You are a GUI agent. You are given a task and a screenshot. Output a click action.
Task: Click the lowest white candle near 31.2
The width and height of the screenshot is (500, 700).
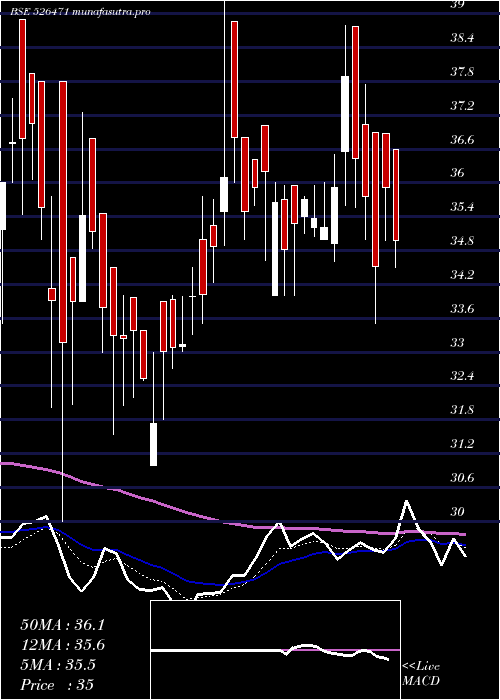coord(153,444)
